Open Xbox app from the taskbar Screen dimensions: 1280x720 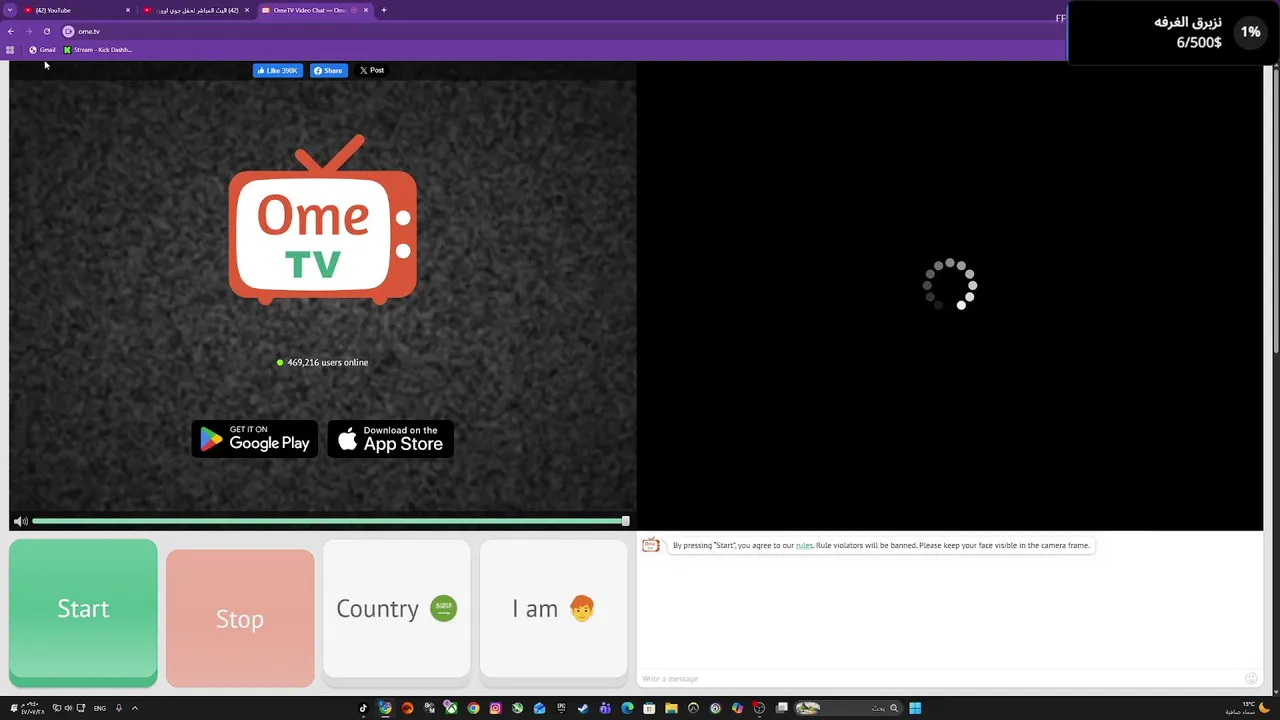[451, 708]
